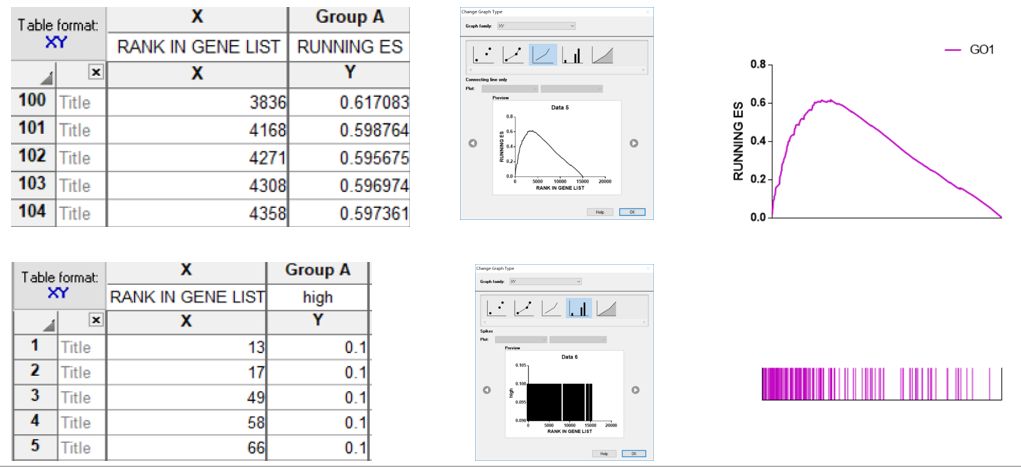Toggle the x box in the high table
Image resolution: width=1021 pixels, height=468 pixels.
tap(96, 320)
